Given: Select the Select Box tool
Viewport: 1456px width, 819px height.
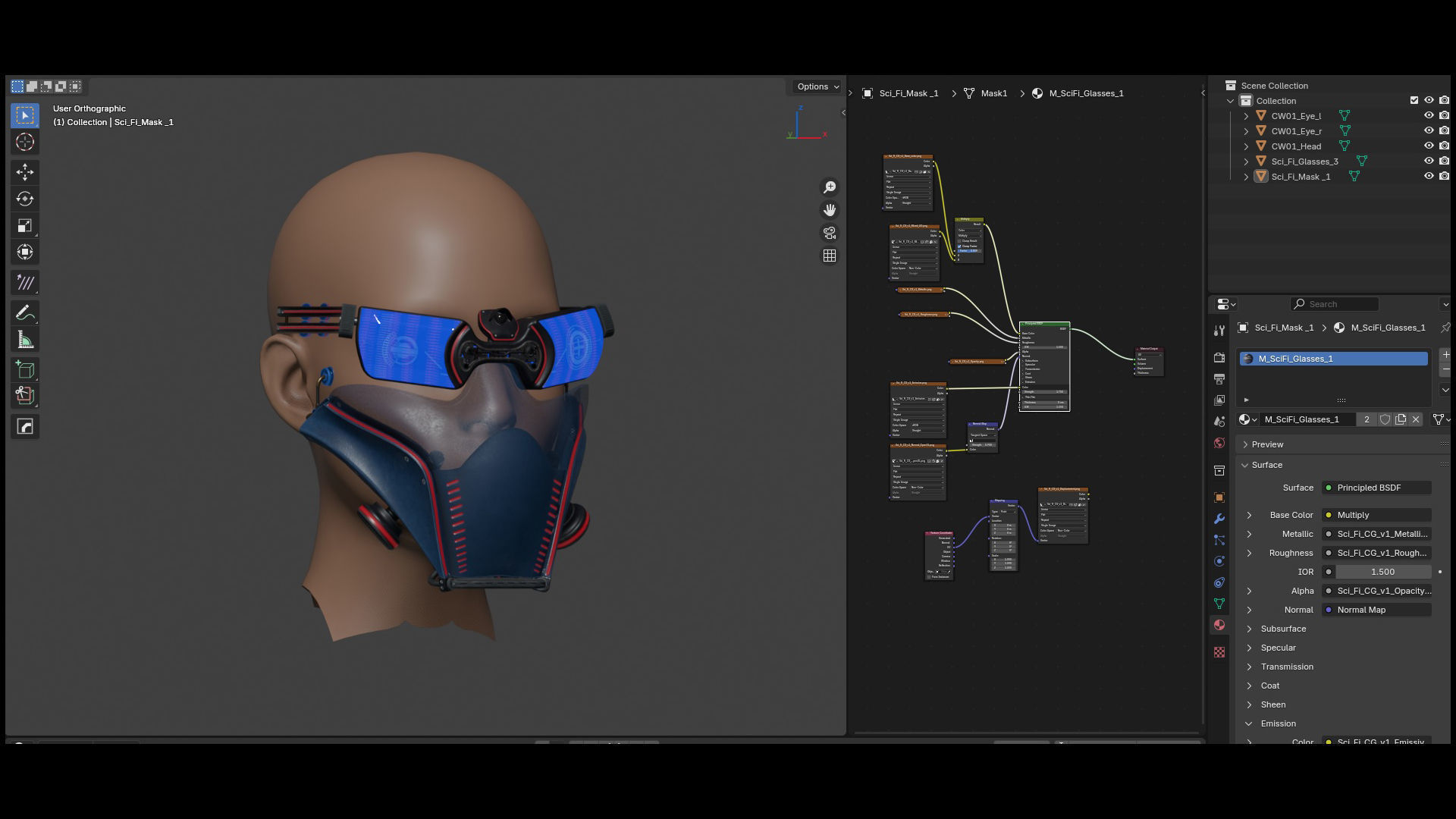Looking at the screenshot, I should [25, 115].
